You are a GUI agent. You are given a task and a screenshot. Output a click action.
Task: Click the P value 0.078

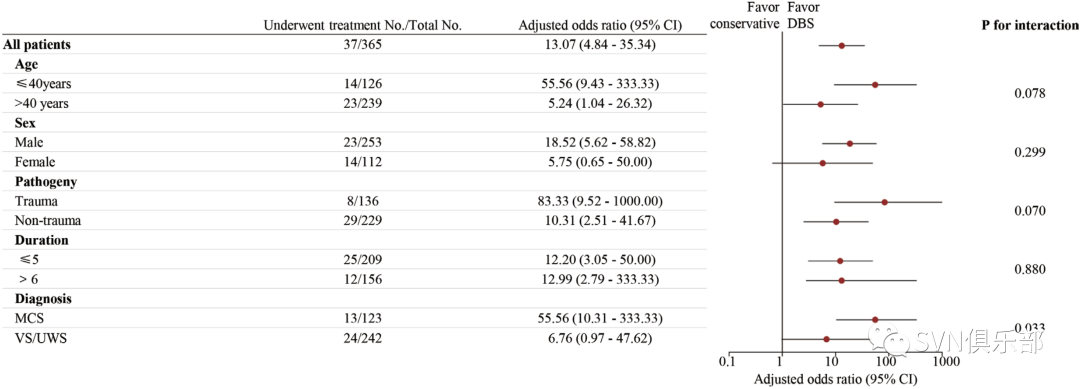(1030, 94)
